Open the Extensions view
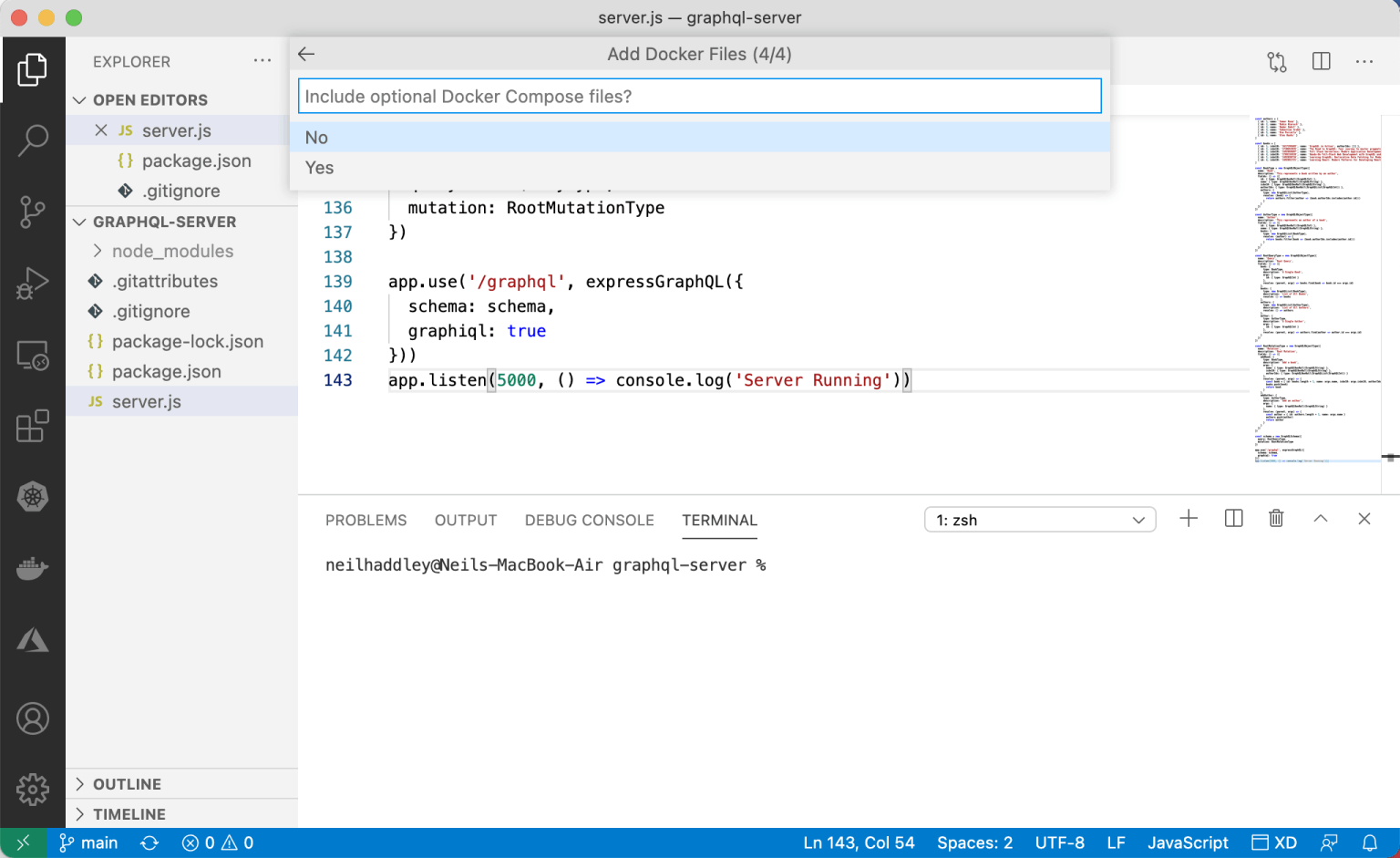The image size is (1400, 858). (x=33, y=426)
